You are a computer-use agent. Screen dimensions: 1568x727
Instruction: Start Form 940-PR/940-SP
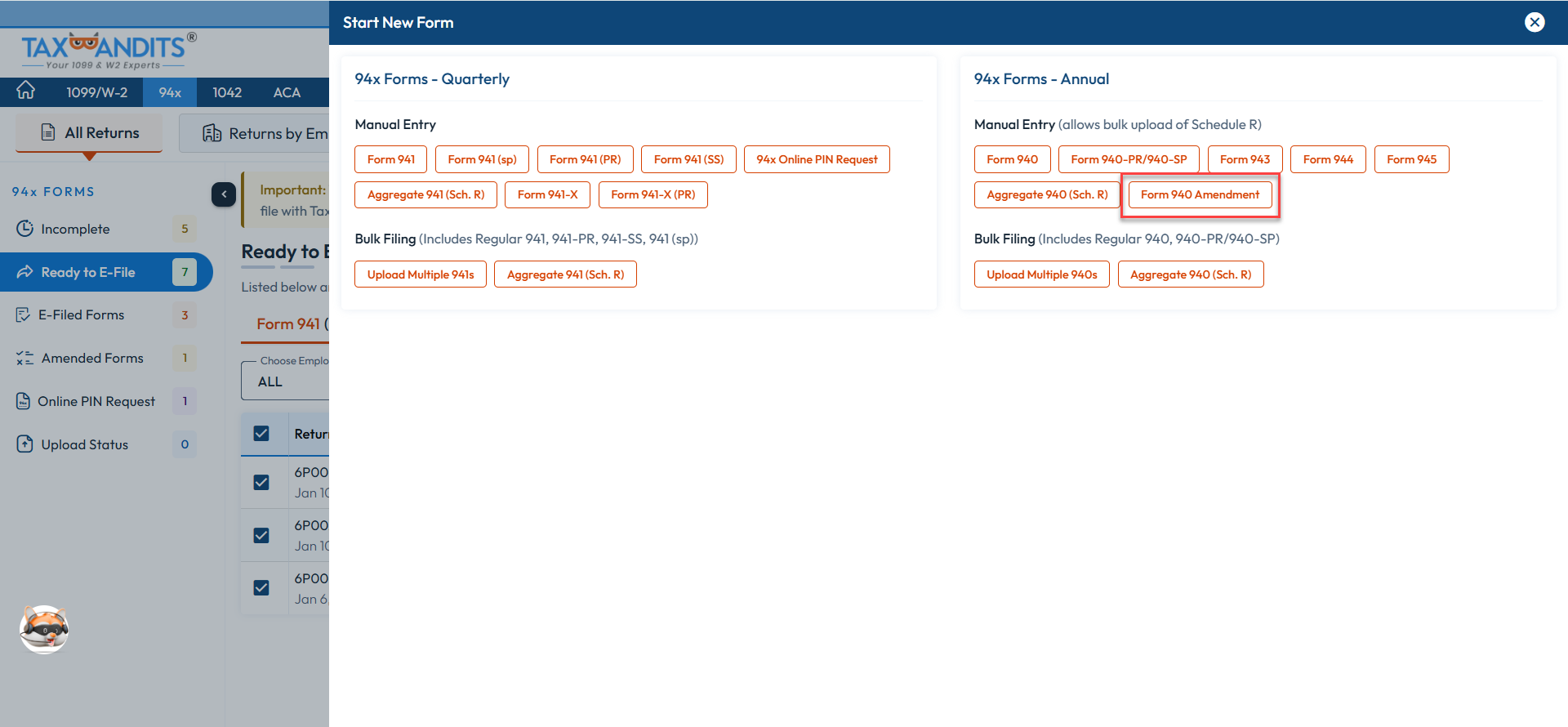(1129, 159)
